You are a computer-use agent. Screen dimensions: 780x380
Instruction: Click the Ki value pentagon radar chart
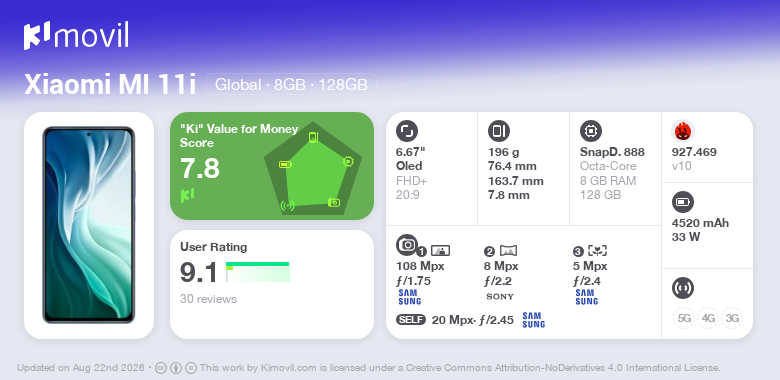tap(313, 169)
